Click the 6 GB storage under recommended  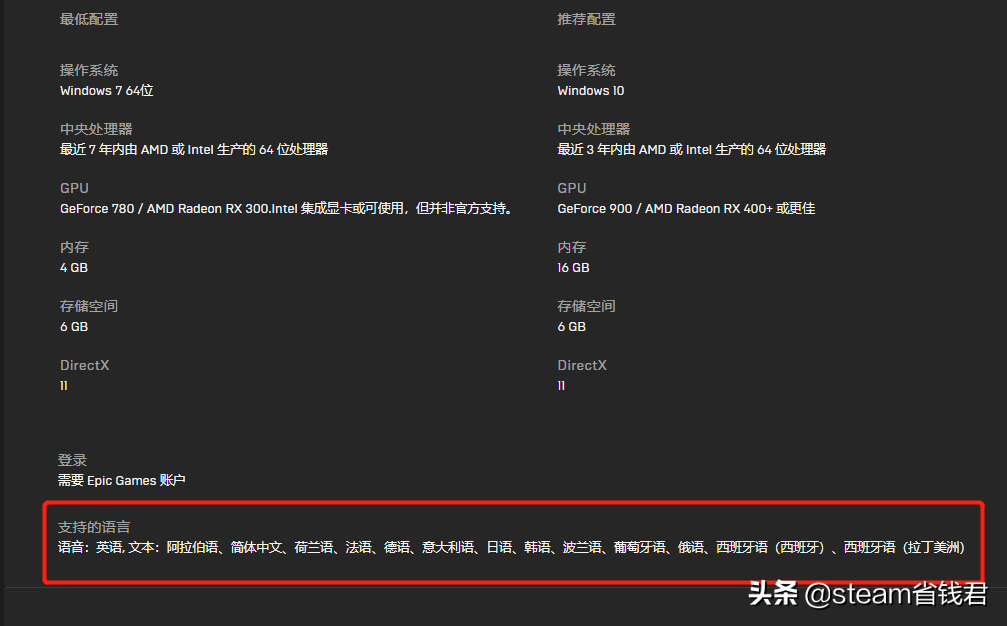point(572,327)
